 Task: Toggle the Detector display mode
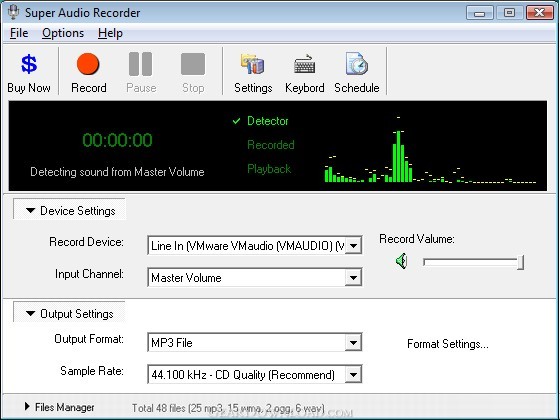(x=268, y=121)
